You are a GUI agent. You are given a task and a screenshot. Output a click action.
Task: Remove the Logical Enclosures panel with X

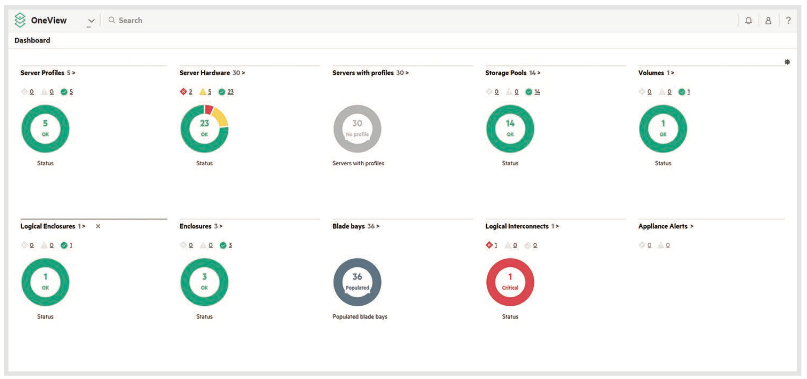98,226
